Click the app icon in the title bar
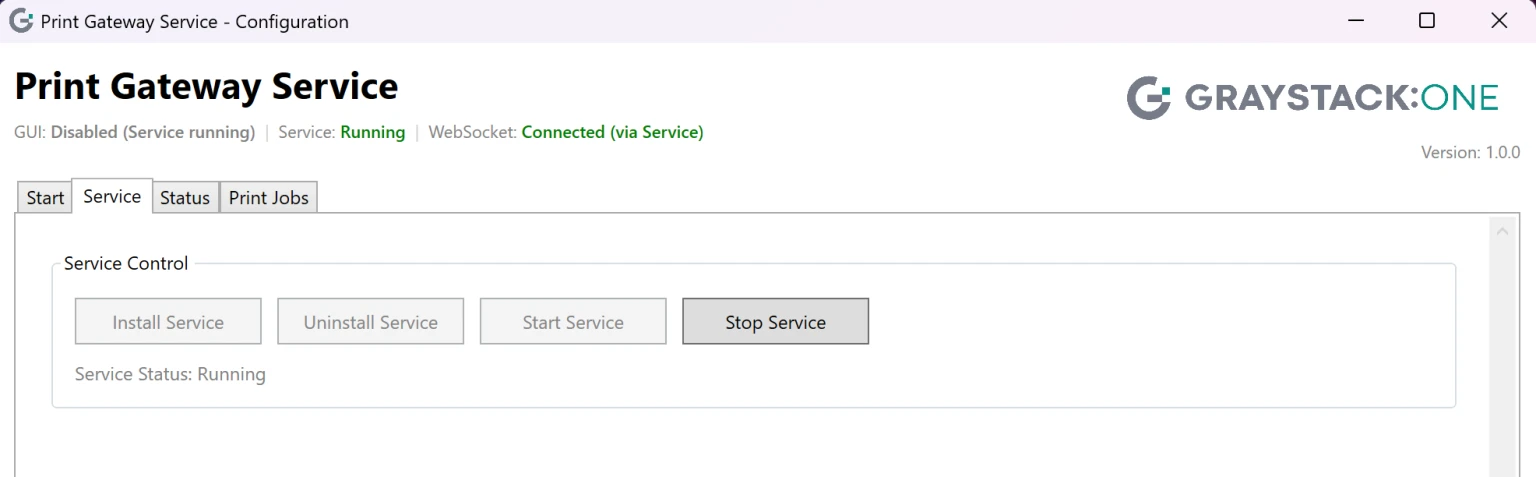 tap(20, 21)
